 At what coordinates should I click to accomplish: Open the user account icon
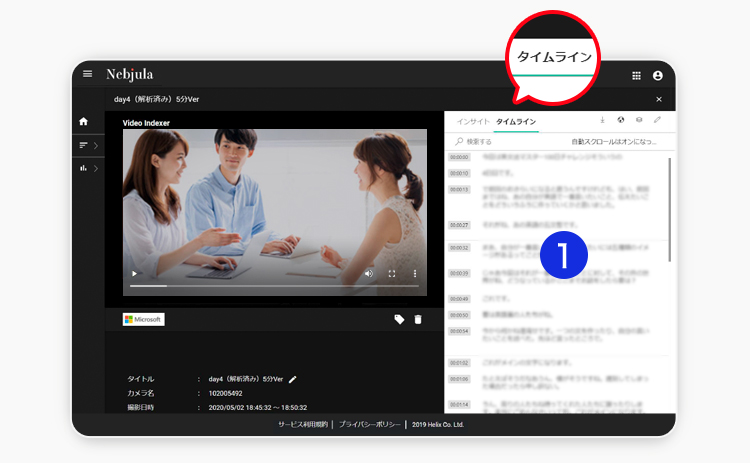tap(658, 76)
